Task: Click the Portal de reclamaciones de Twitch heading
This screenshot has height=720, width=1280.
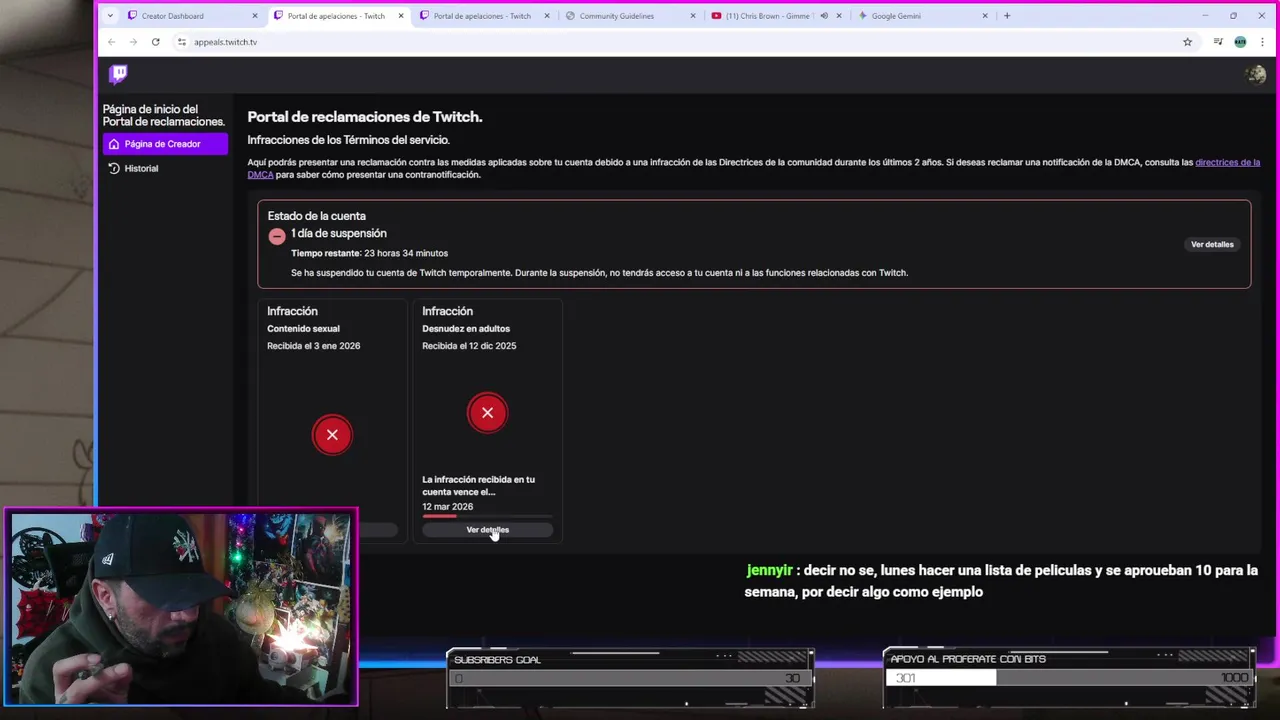Action: 365,117
